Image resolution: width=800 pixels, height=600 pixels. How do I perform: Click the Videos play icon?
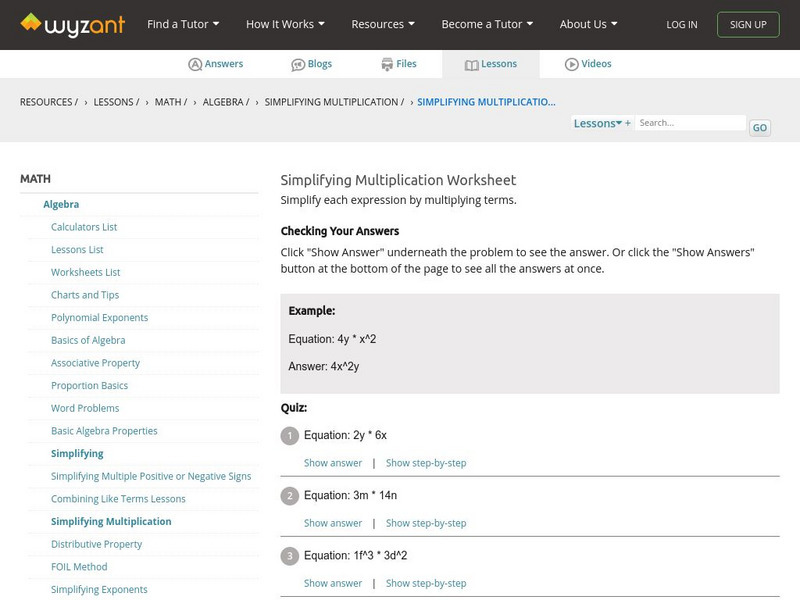[572, 64]
